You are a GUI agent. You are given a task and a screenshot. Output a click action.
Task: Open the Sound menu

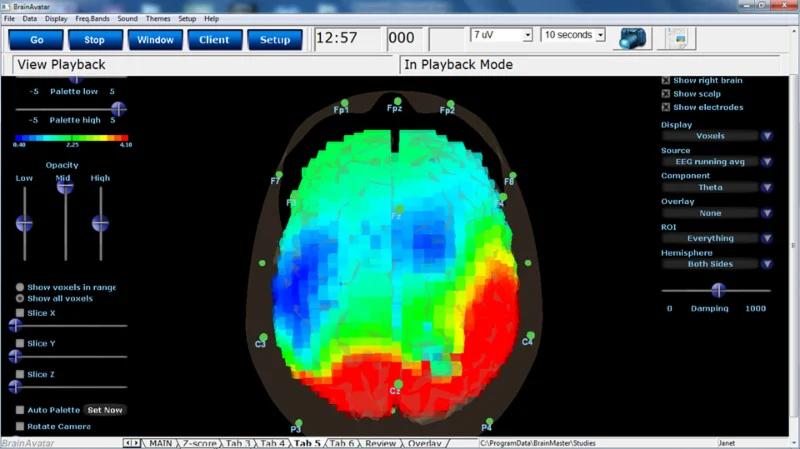point(127,18)
